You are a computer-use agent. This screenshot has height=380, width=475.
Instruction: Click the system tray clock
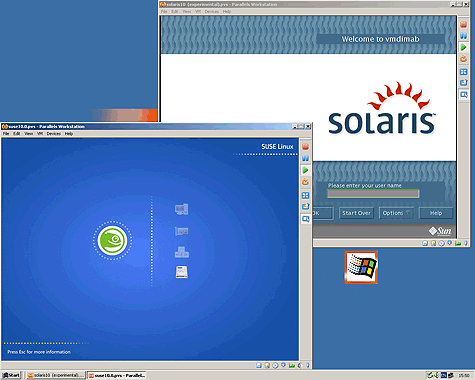(x=464, y=375)
